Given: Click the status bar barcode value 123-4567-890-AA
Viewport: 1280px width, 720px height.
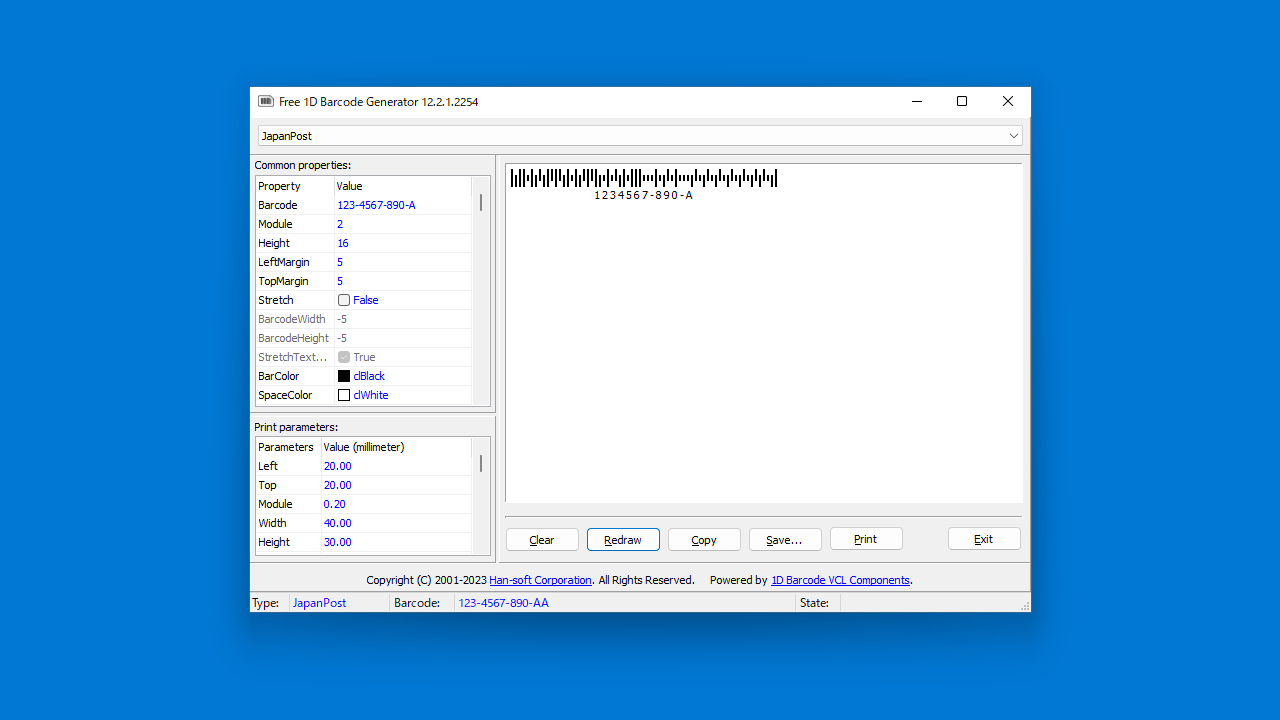Looking at the screenshot, I should (503, 603).
